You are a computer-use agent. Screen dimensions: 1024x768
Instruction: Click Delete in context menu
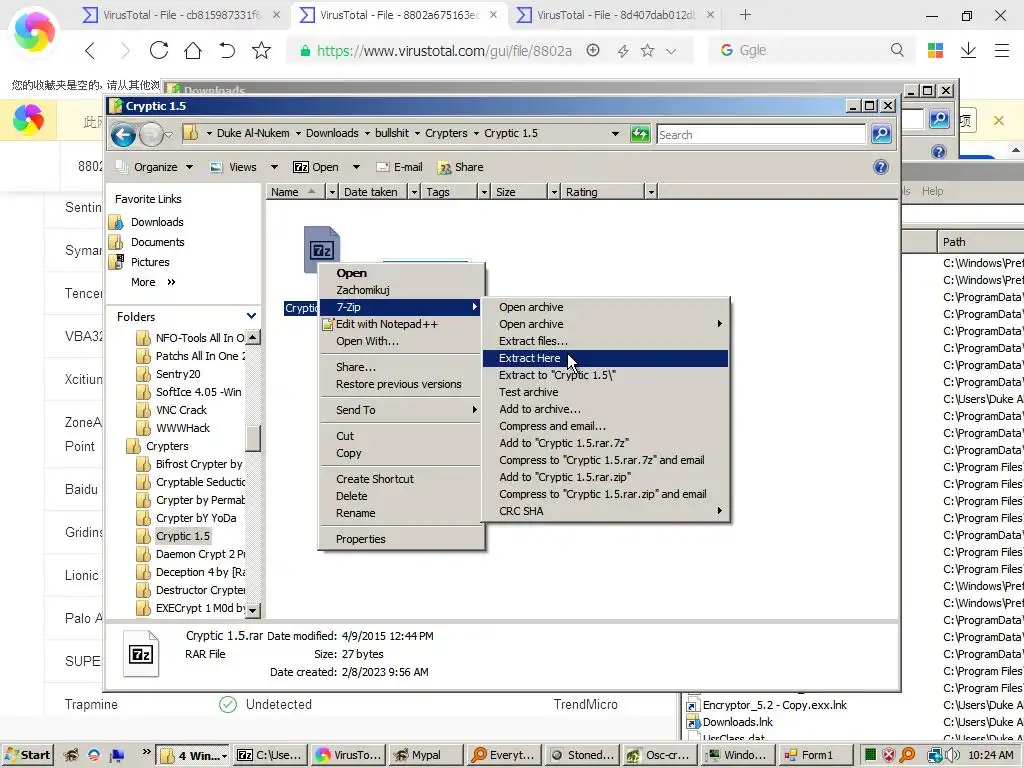pyautogui.click(x=402, y=496)
